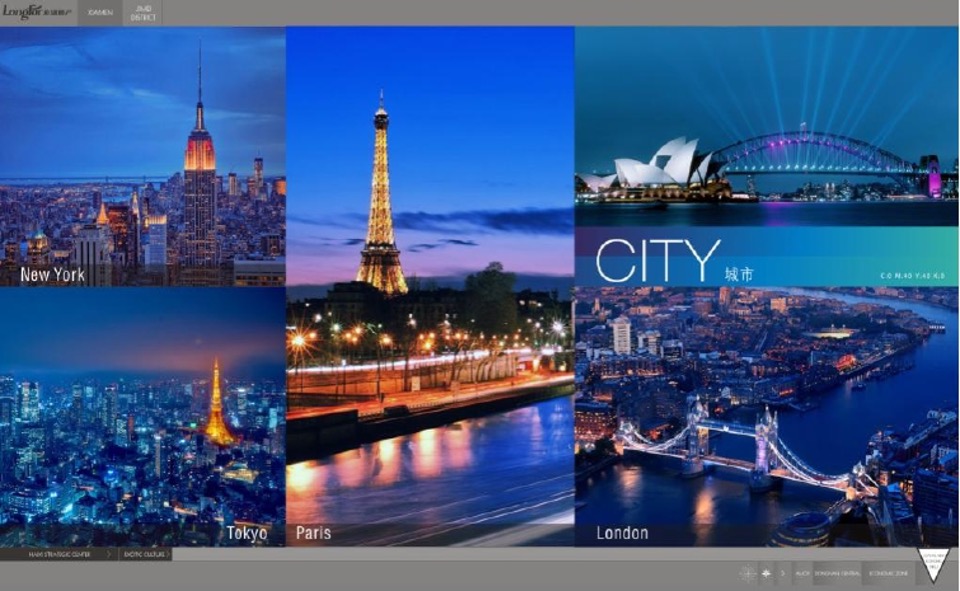Open the Xiamen tab

(x=100, y=12)
